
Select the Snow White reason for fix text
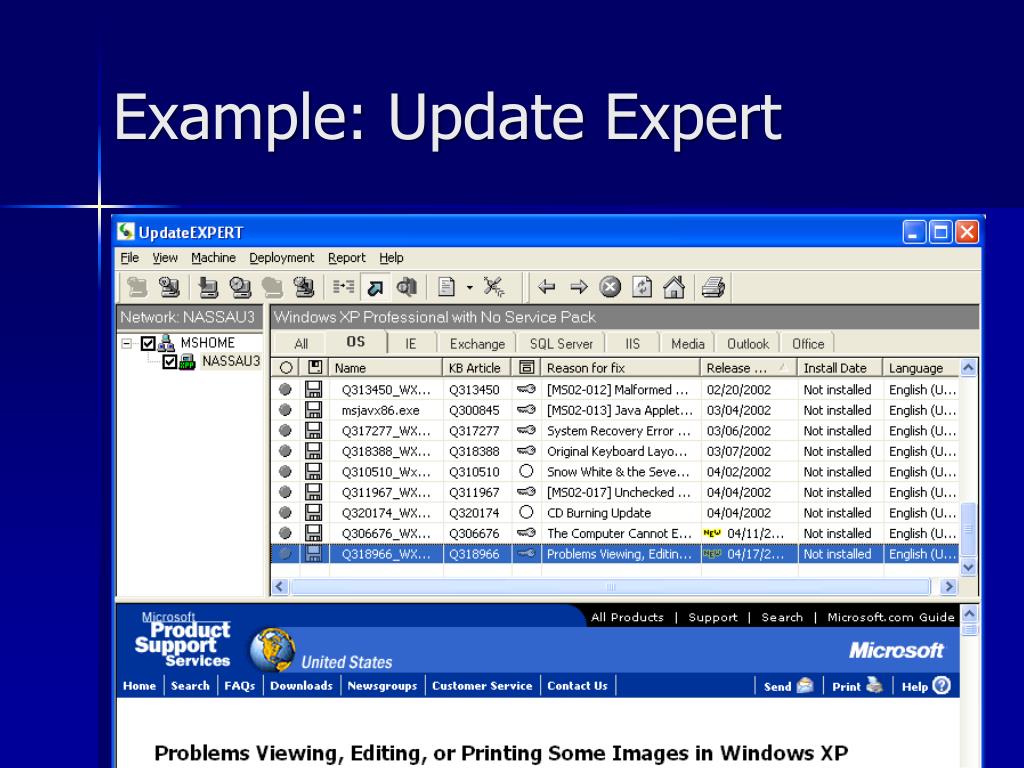pos(618,472)
